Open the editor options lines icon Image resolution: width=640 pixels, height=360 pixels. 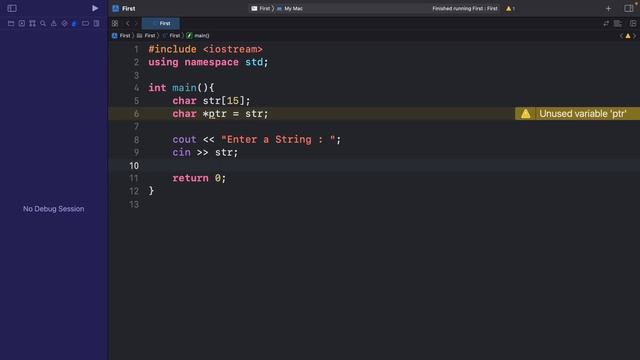pyautogui.click(x=618, y=24)
